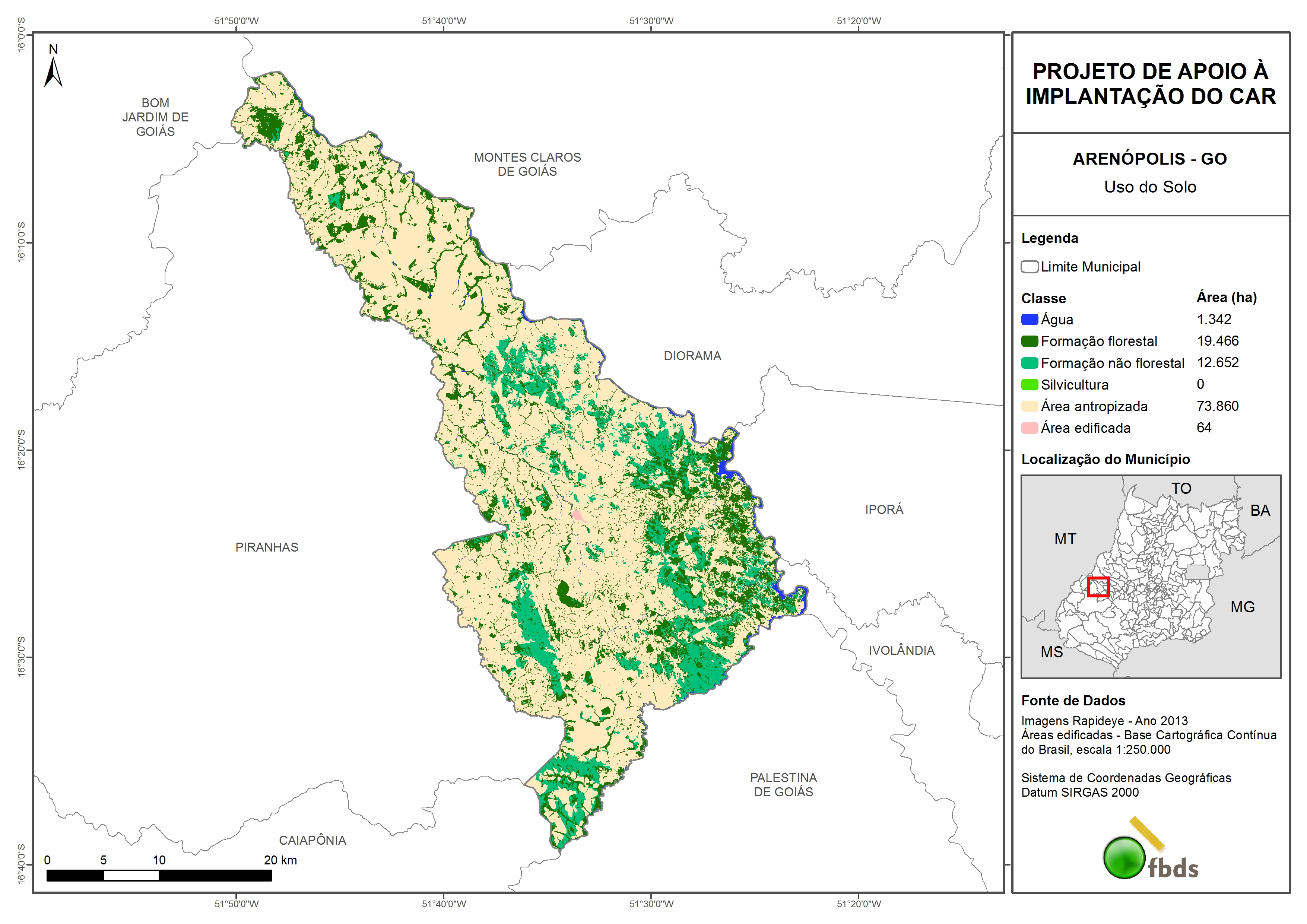Click the Silvicultura bright green swatch

point(1029,385)
